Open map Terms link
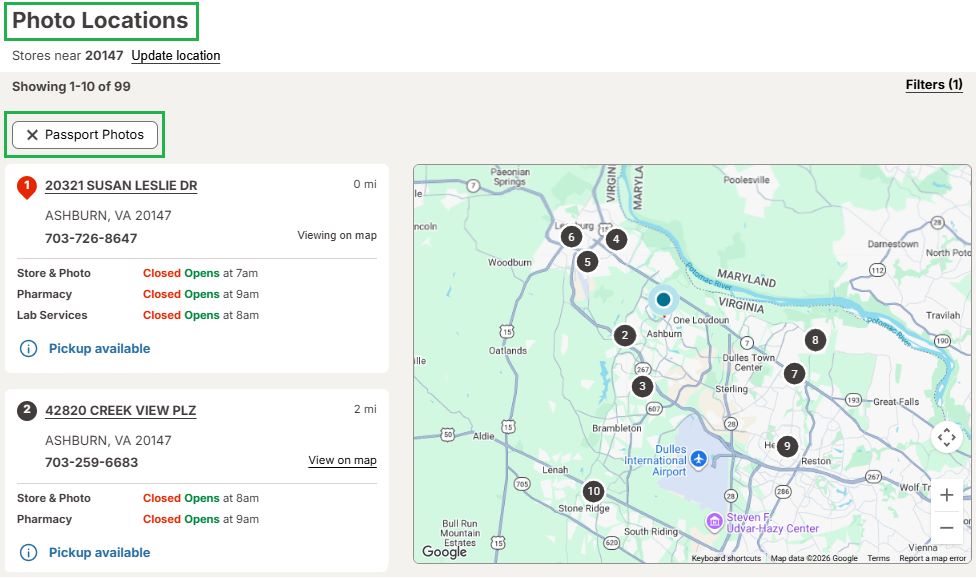Viewport: 976px width, 578px height. click(x=878, y=559)
